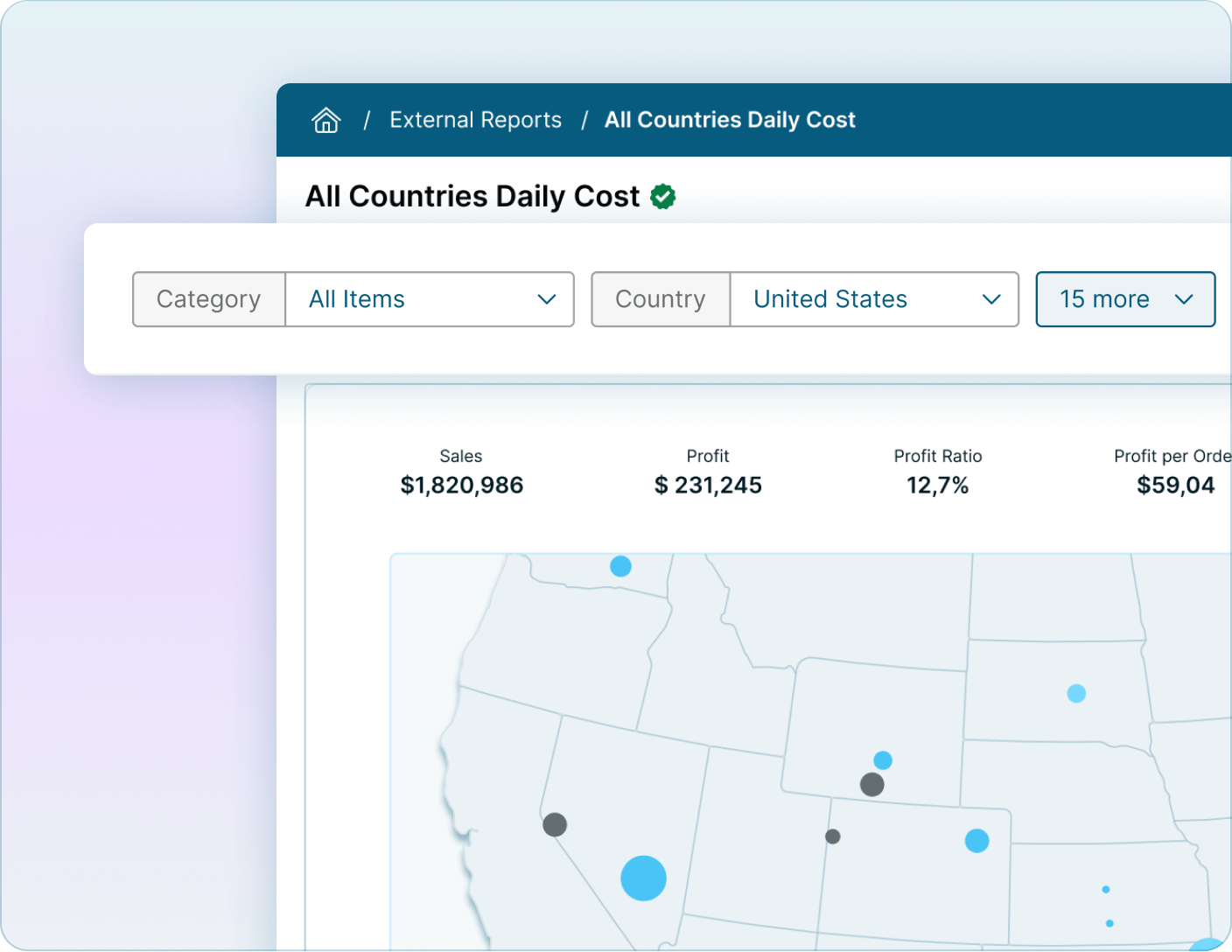The width and height of the screenshot is (1232, 952).
Task: Click the blue dot in eastern Colorado
Action: click(x=976, y=841)
